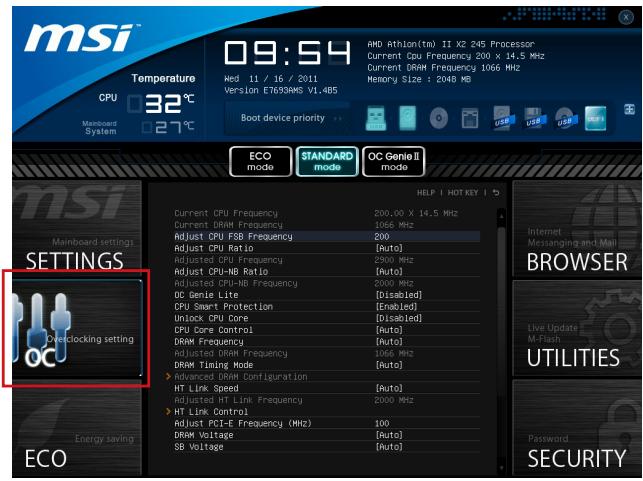Open the SETTINGS mainboard panel
Viewport: 643px width, 481px height.
pos(77,228)
